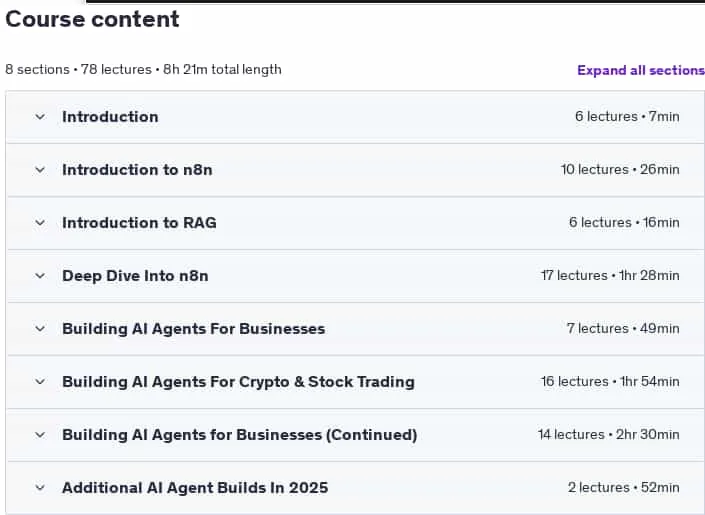The width and height of the screenshot is (705, 515).
Task: Click the 17 lectures • 1hr 28min label
Action: [x=610, y=275]
